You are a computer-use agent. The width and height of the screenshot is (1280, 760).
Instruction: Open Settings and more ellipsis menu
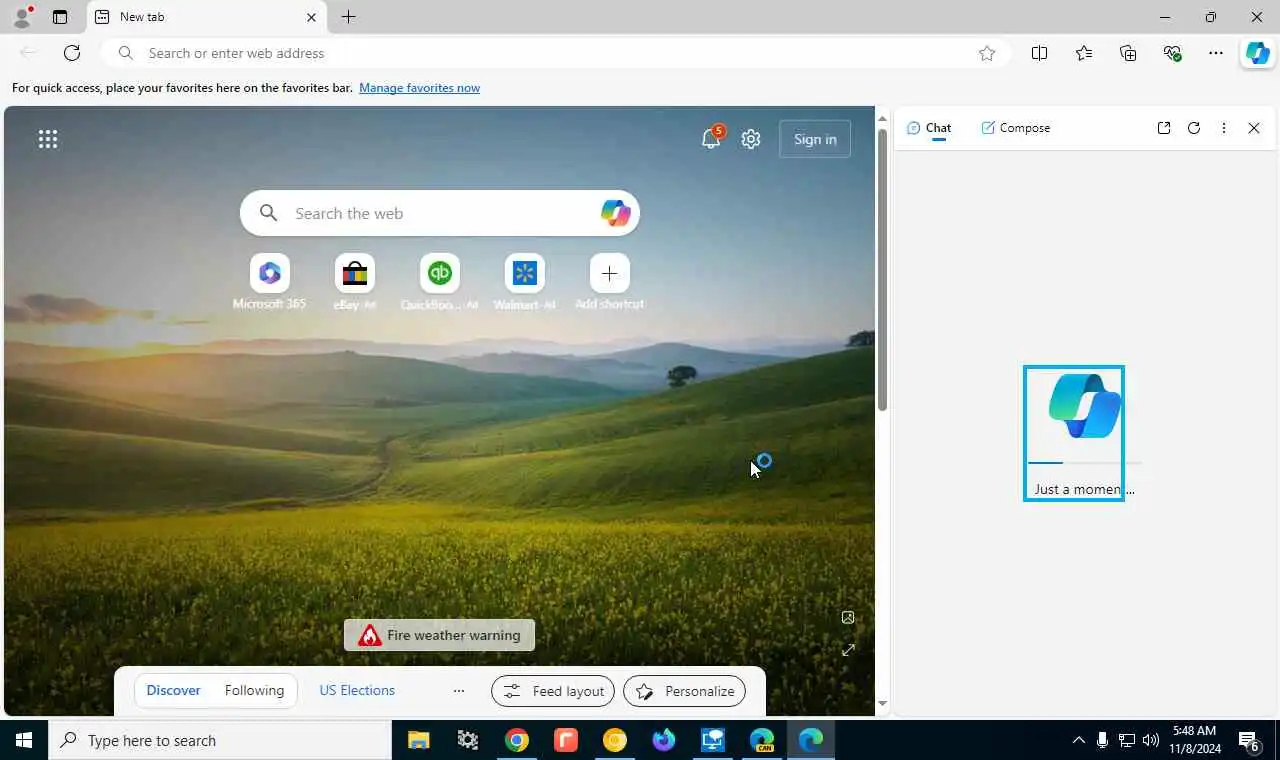coord(1216,53)
